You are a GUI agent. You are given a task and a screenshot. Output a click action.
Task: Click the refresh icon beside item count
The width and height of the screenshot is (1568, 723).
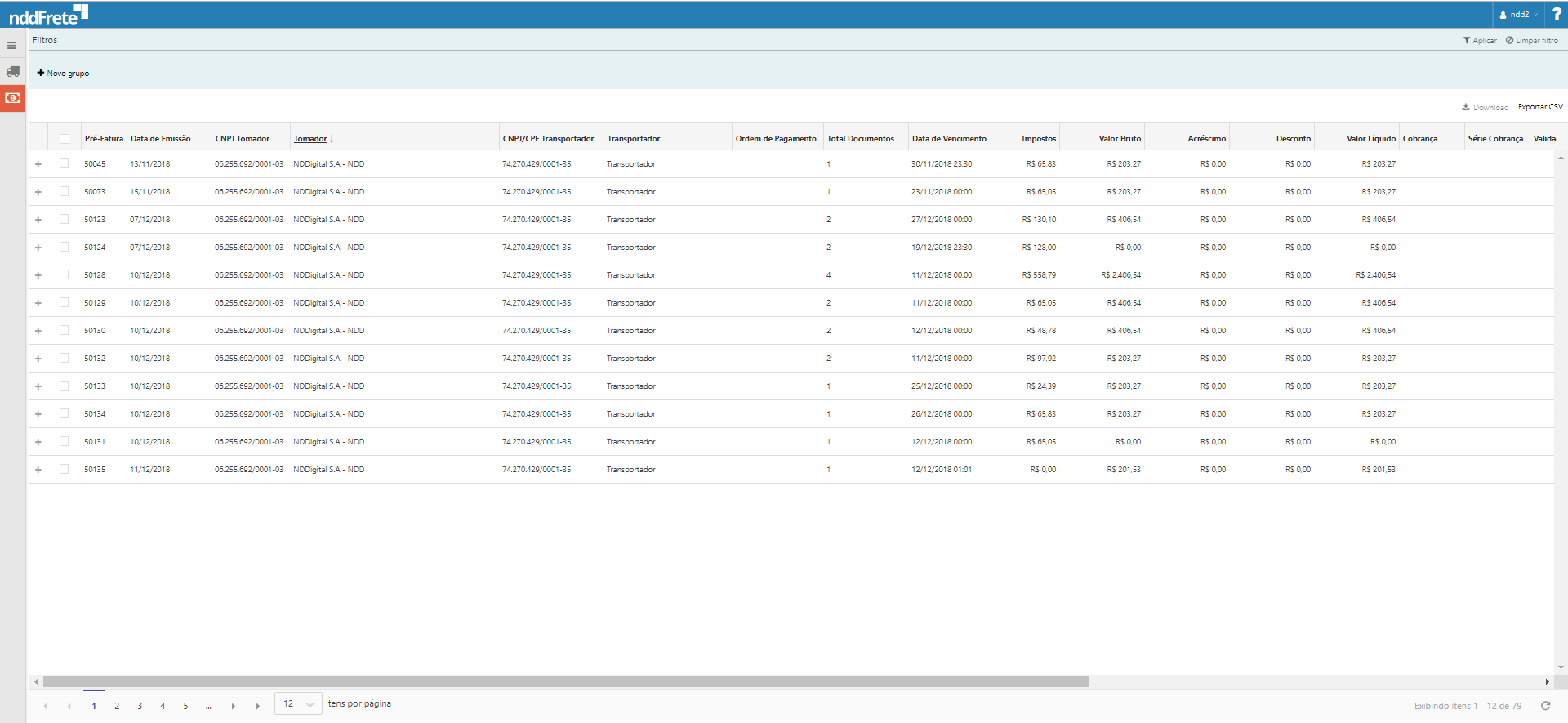(x=1545, y=706)
